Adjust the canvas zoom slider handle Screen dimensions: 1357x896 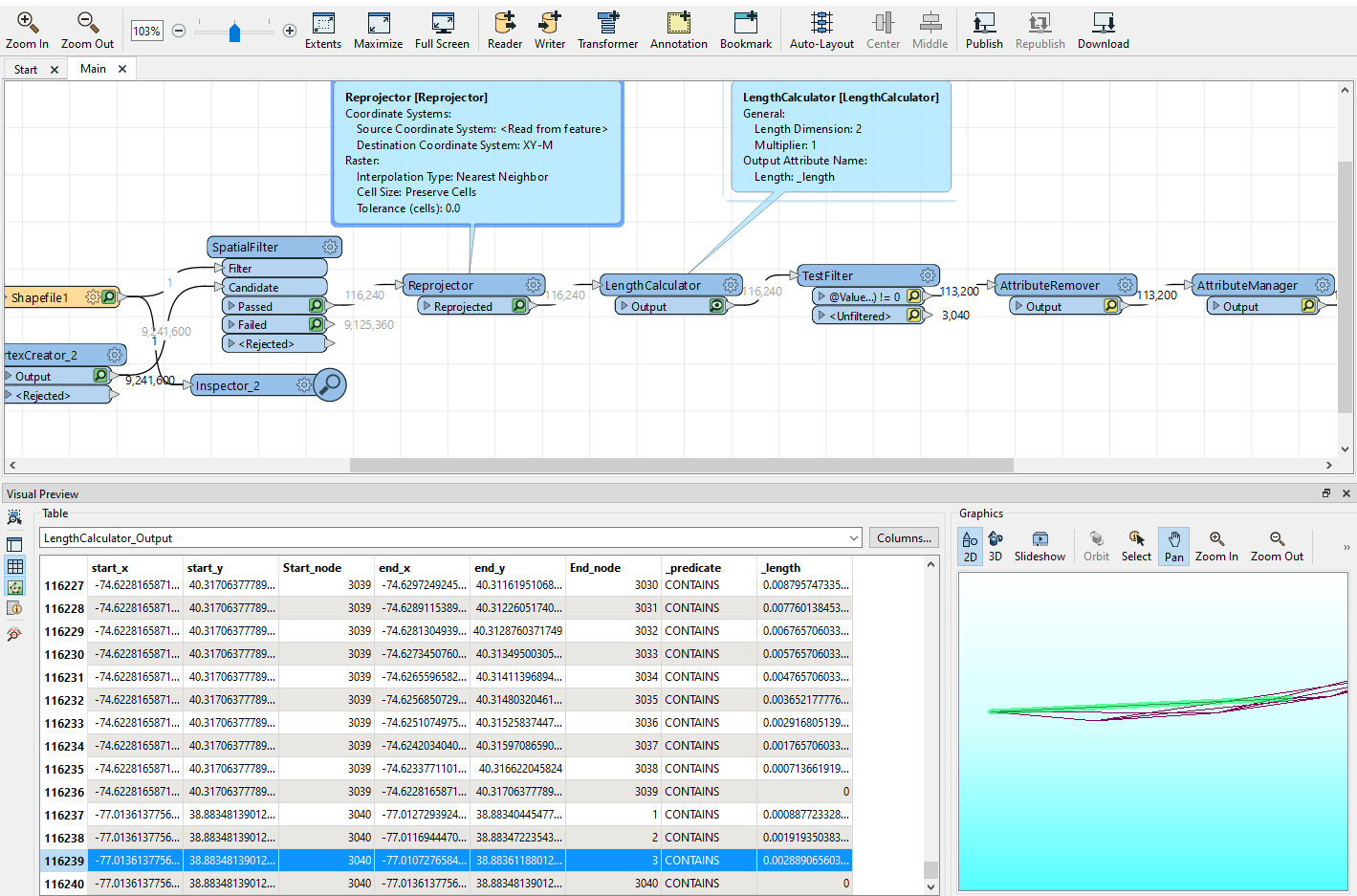click(234, 33)
